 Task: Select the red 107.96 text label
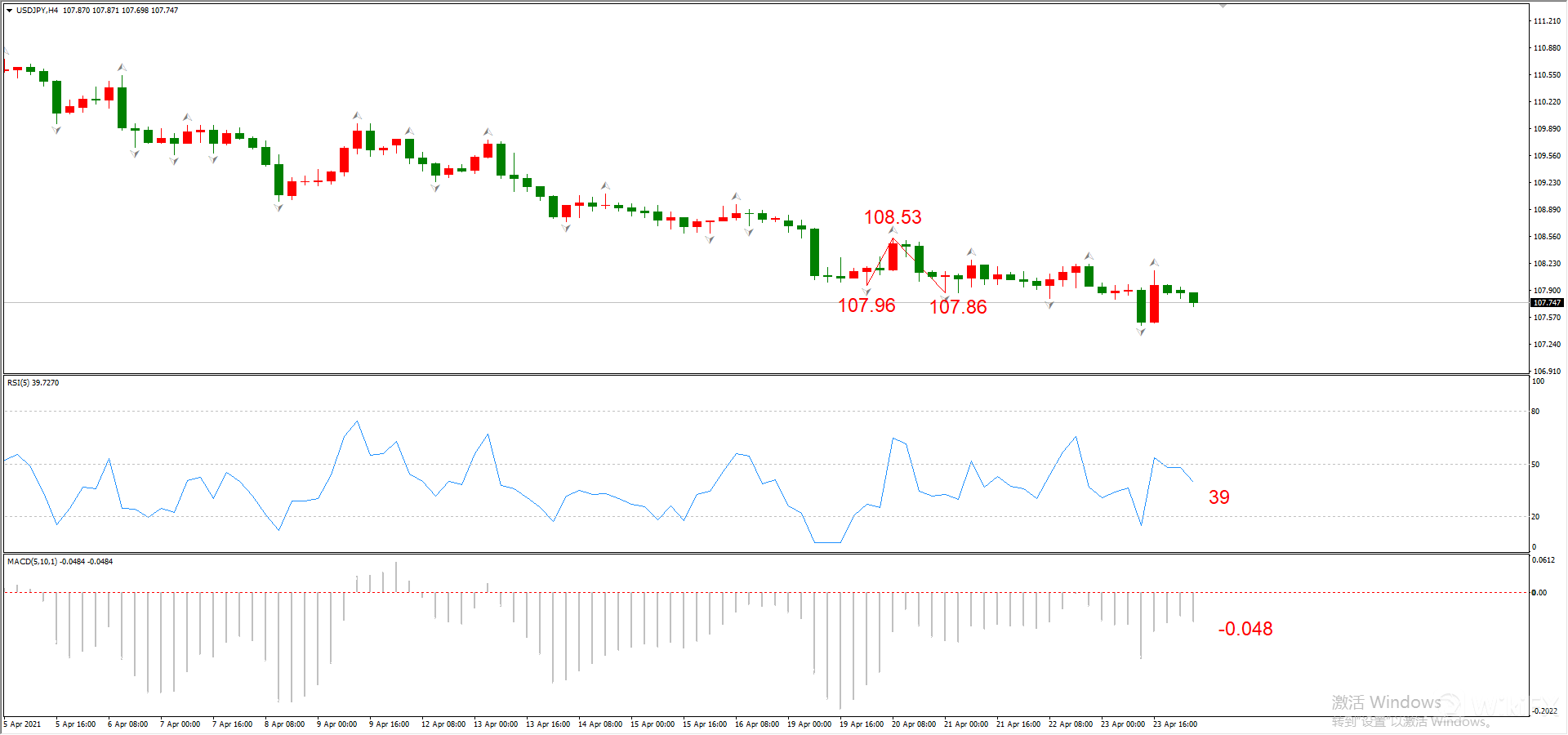(x=866, y=305)
